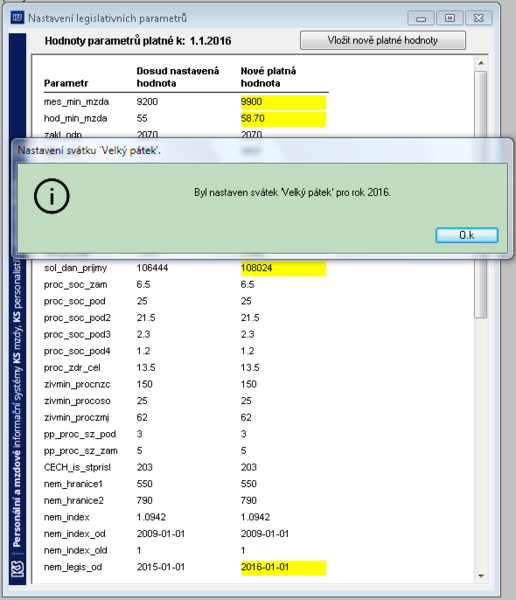Click the new value 790 for nem_hranice2

tap(248, 501)
